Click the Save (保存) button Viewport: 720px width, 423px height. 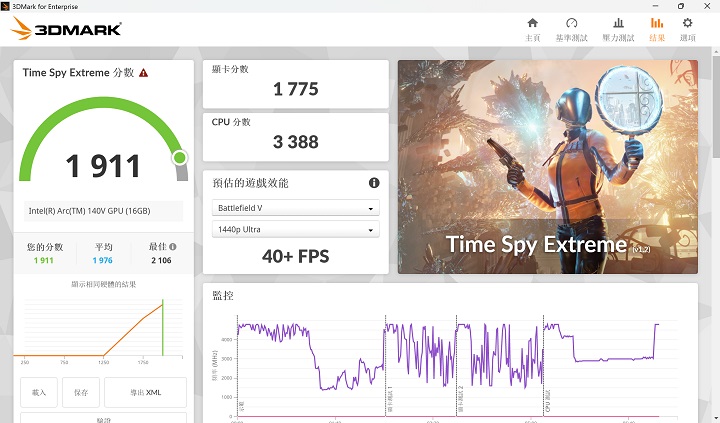tap(81, 392)
